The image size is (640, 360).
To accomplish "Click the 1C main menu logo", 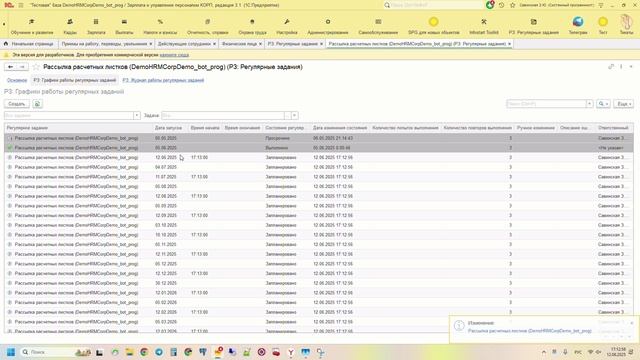I will (9, 5).
